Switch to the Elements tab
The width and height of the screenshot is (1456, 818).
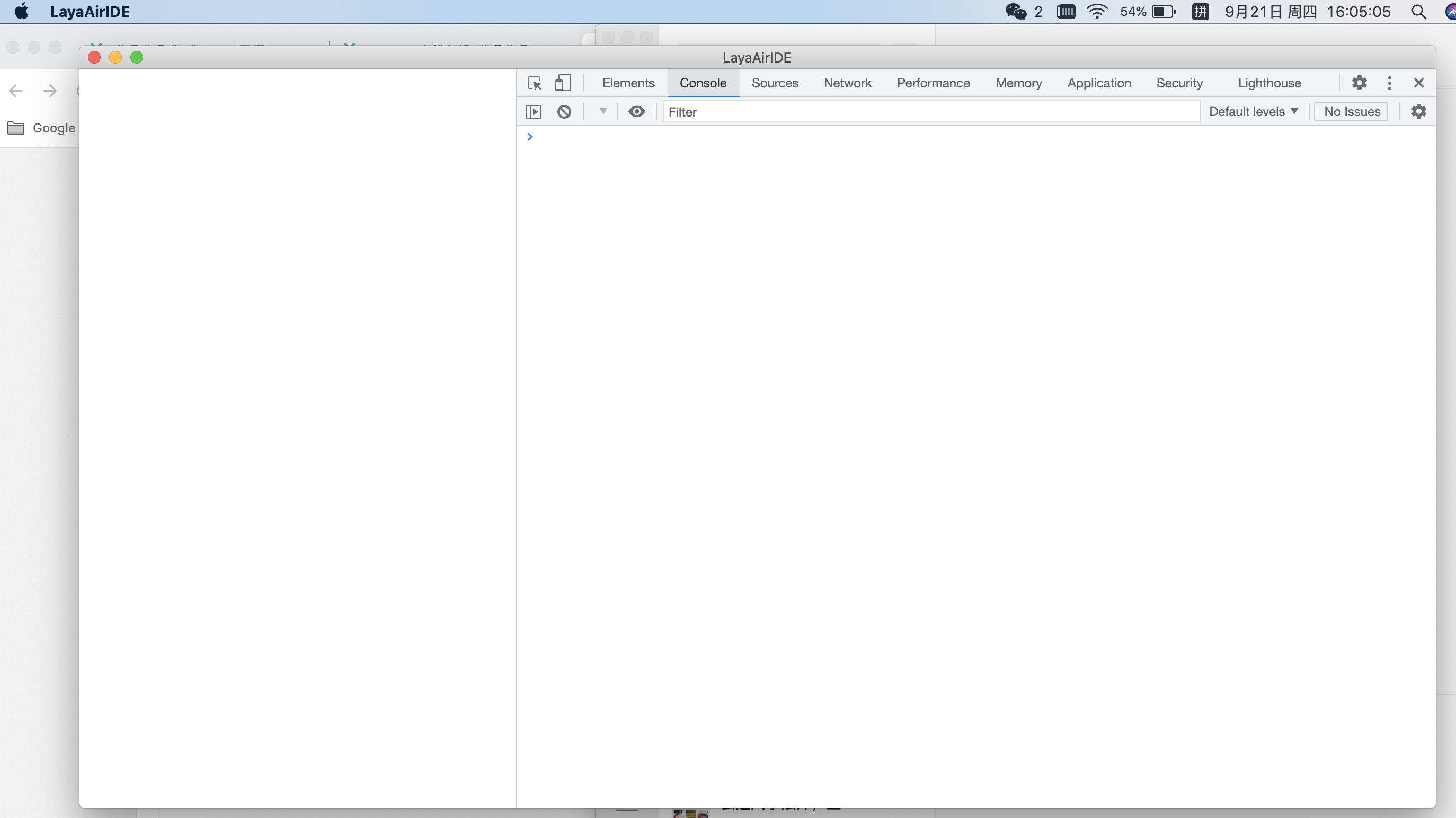628,83
